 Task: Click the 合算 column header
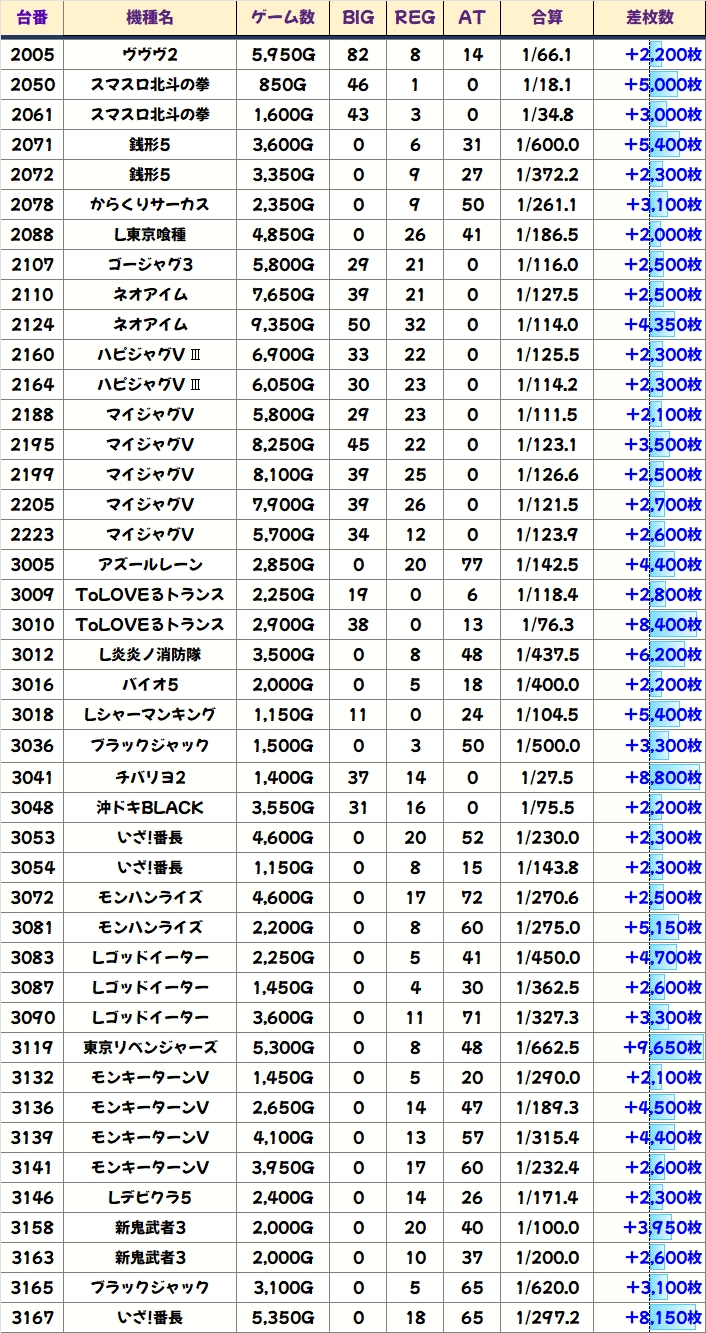pos(547,18)
